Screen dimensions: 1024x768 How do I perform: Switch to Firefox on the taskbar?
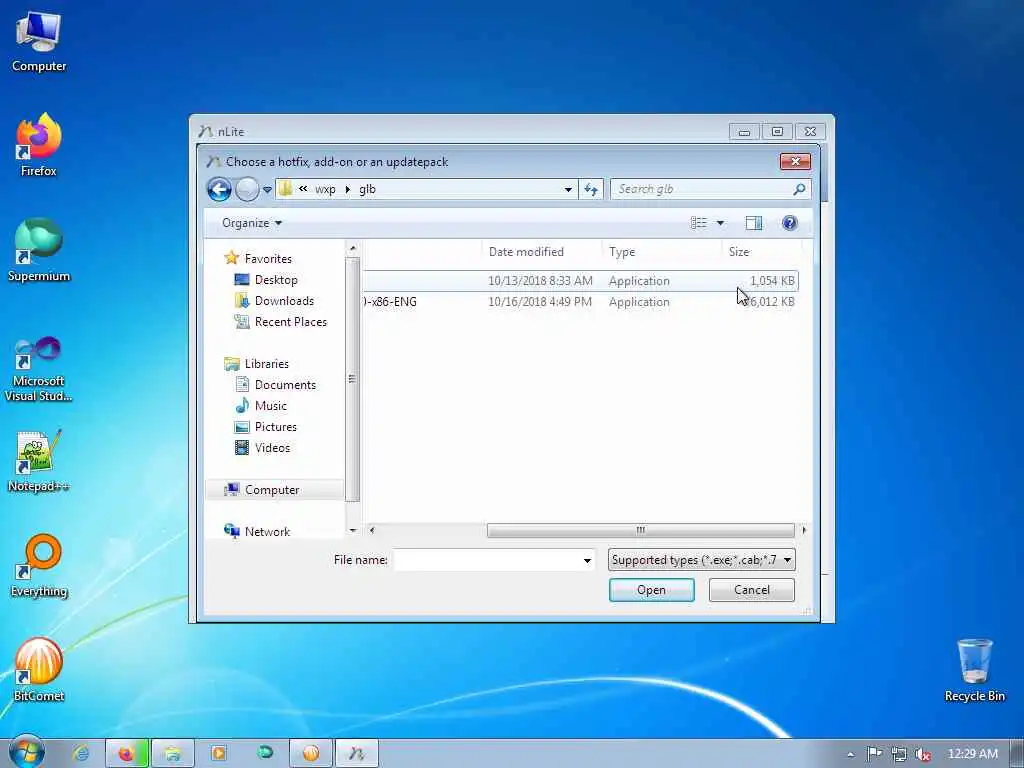(127, 754)
